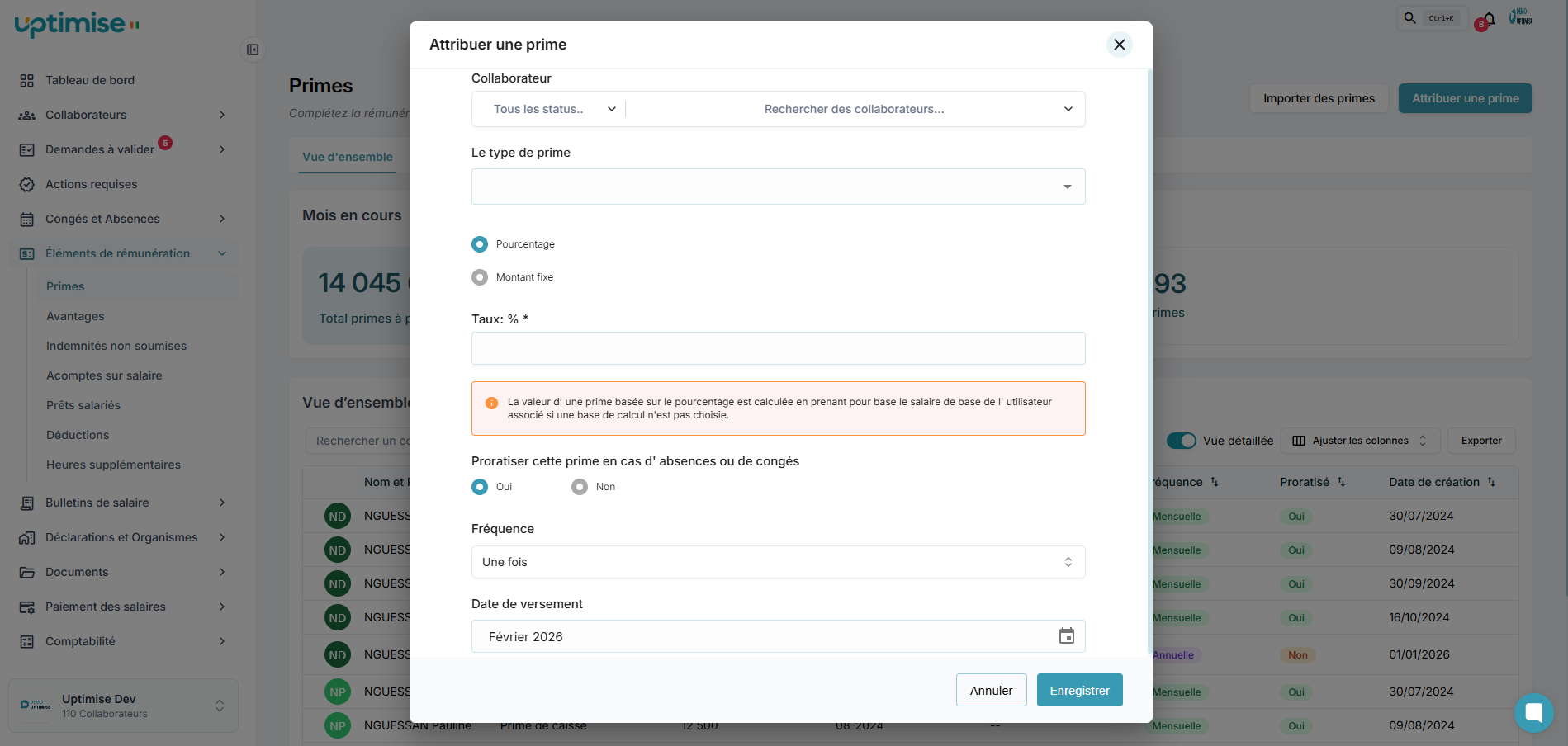Toggle the sidebar collapse icon
The width and height of the screenshot is (1568, 746).
click(x=253, y=50)
